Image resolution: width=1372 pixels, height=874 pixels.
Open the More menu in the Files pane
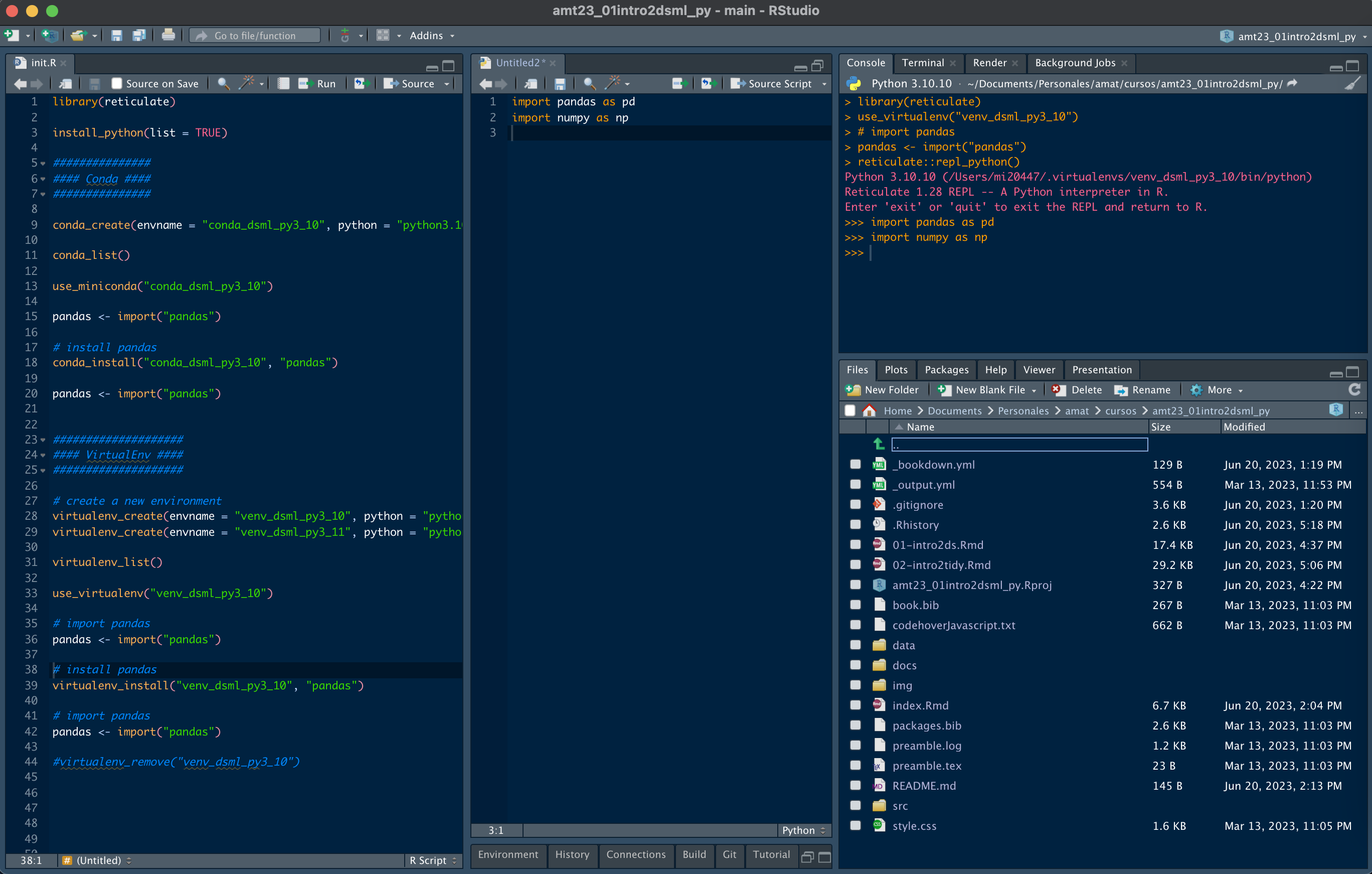point(1217,390)
